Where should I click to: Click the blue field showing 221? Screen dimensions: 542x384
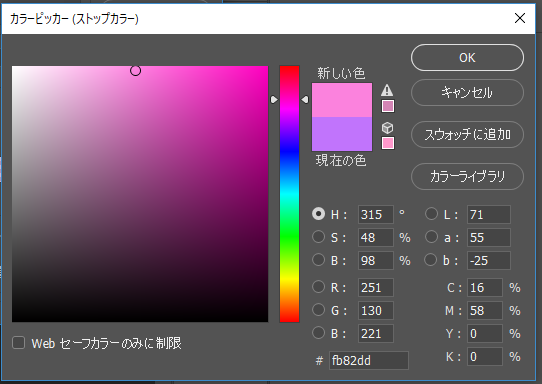(376, 334)
